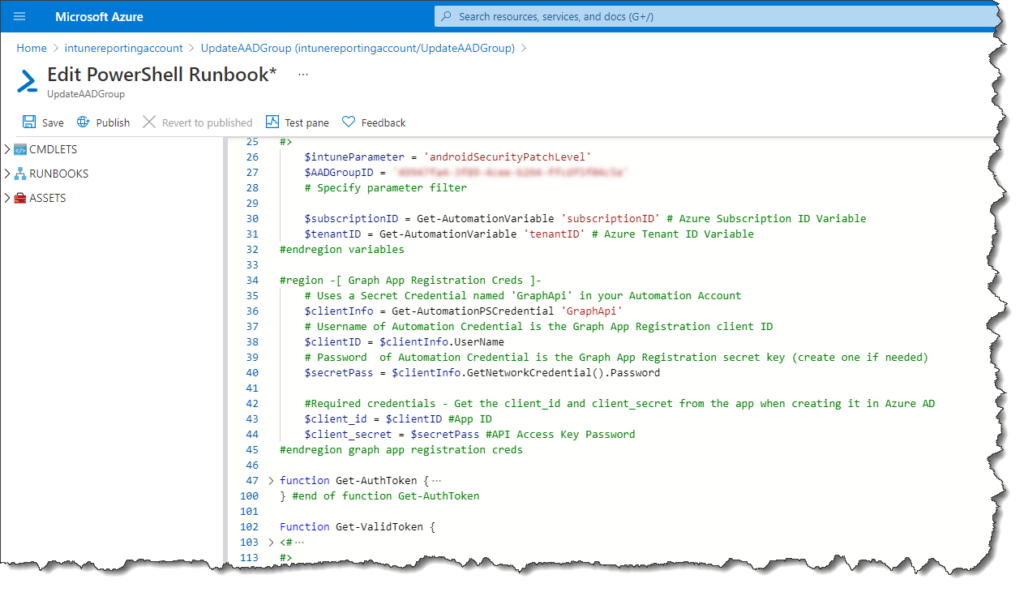Click '#Required credentials' comment on line 42
The height and width of the screenshot is (592, 1024).
370,404
